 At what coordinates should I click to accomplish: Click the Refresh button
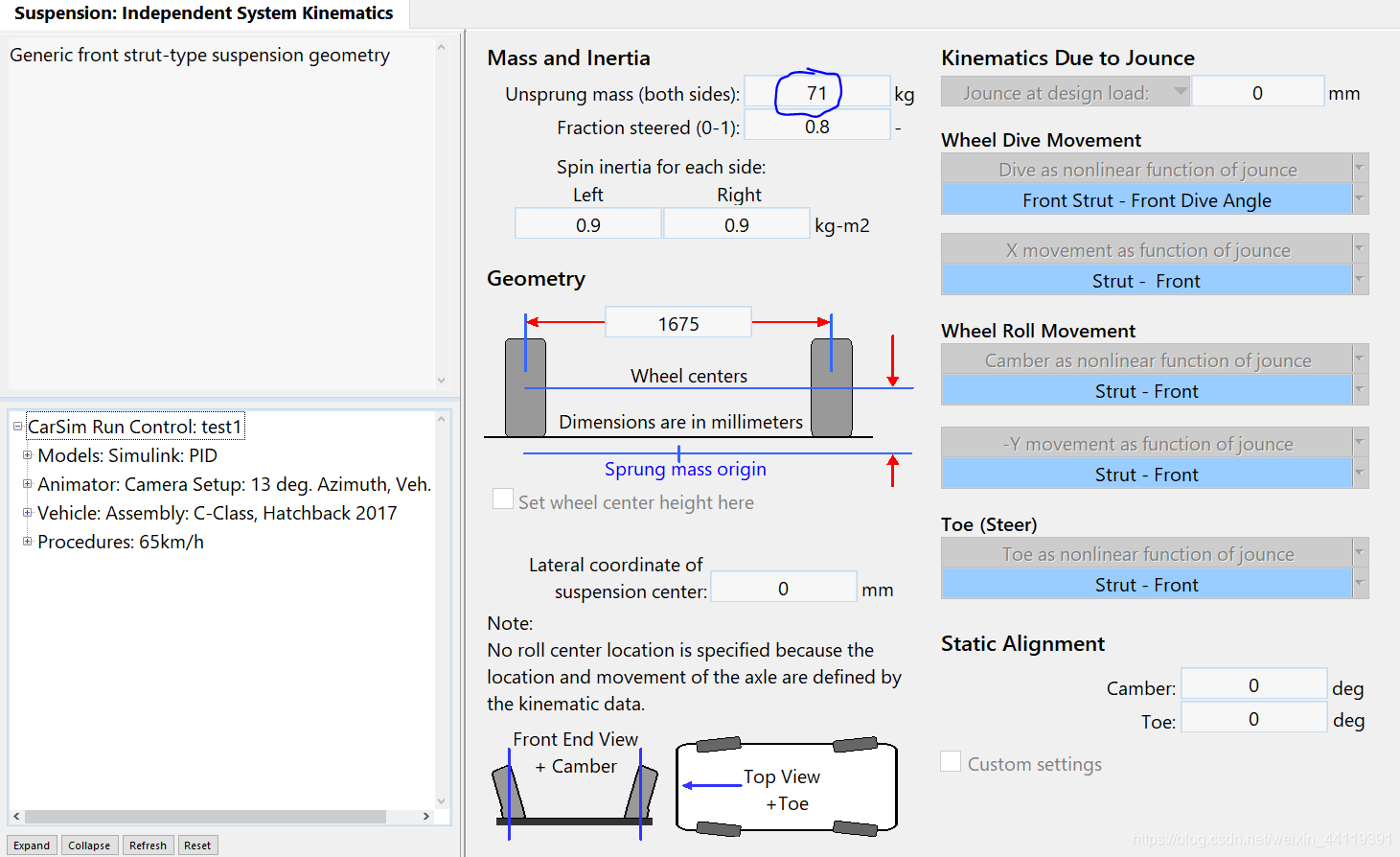[x=148, y=845]
